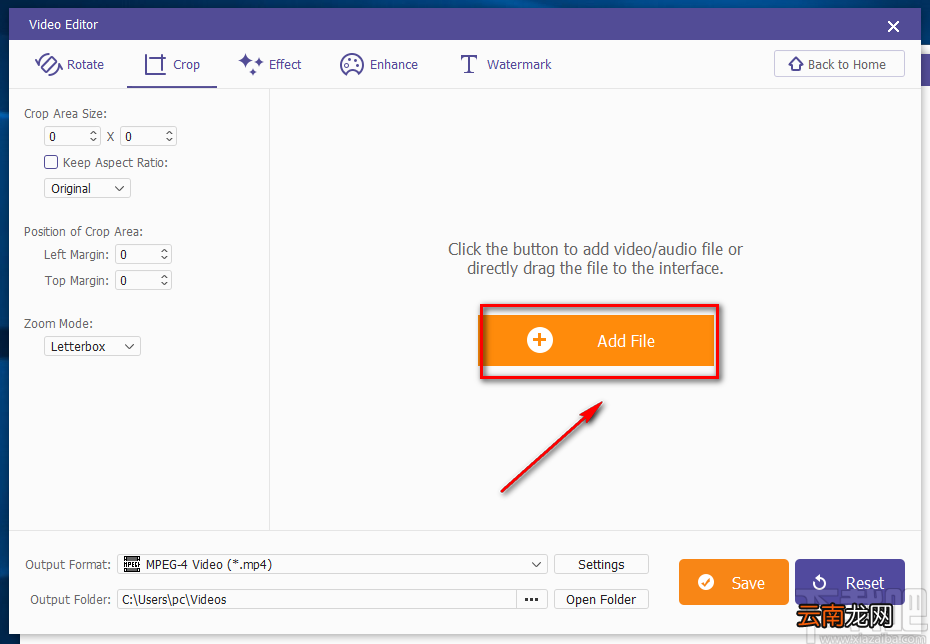Click the Output Folder path field
The image size is (930, 644).
(317, 600)
